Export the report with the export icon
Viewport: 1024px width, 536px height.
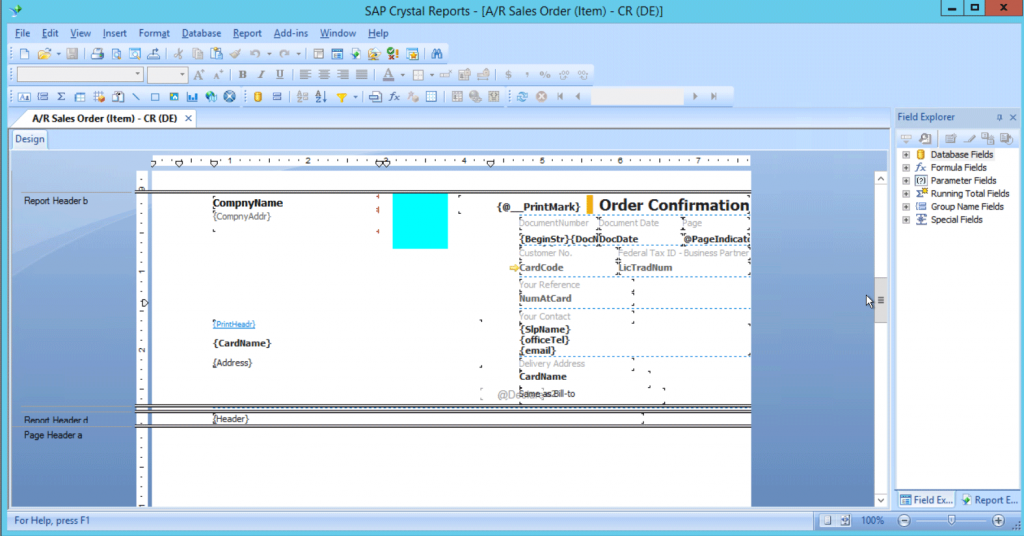(x=153, y=54)
